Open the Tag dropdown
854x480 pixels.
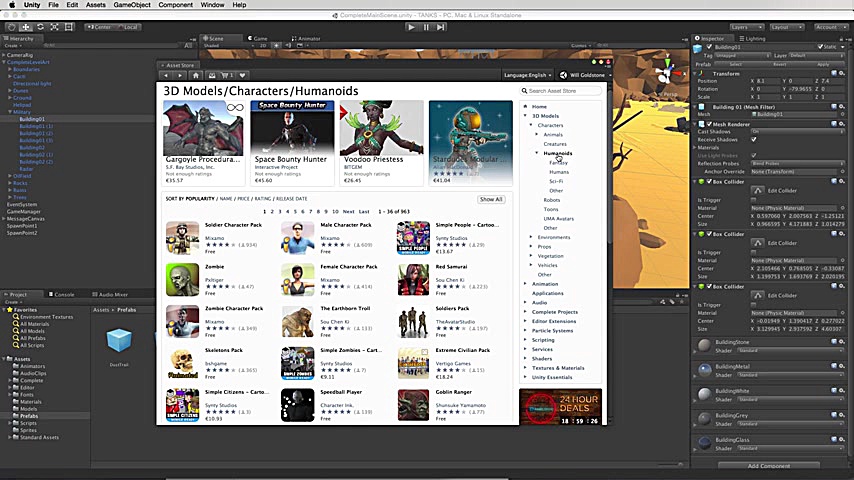point(742,56)
